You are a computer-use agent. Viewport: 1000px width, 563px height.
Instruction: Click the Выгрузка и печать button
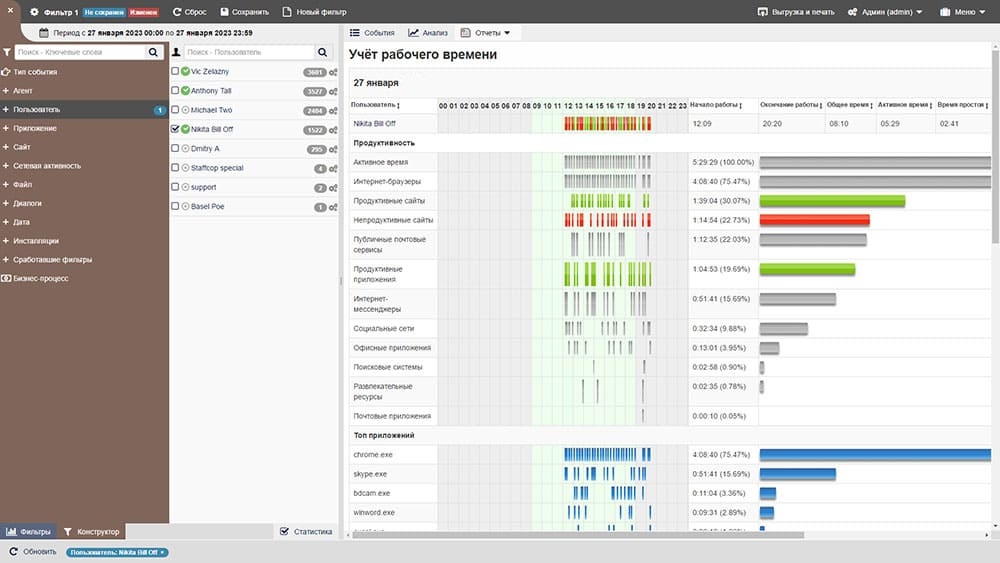pos(795,12)
